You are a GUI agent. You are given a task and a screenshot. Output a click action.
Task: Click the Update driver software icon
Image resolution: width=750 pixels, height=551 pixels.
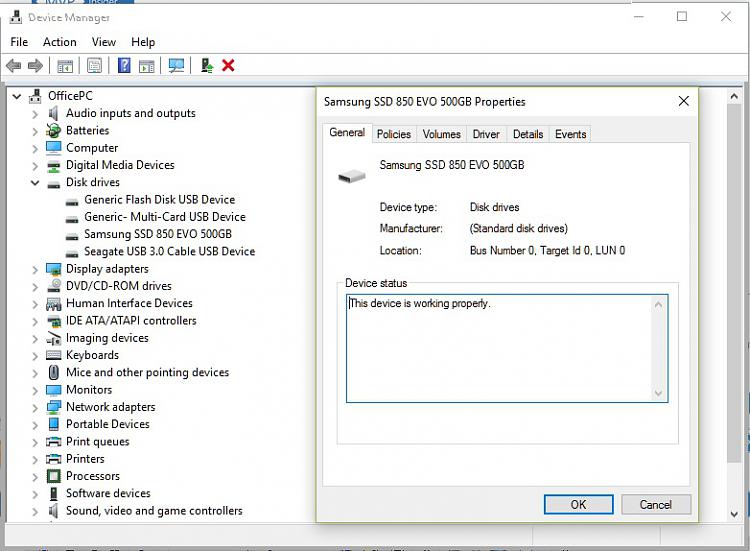[x=207, y=66]
